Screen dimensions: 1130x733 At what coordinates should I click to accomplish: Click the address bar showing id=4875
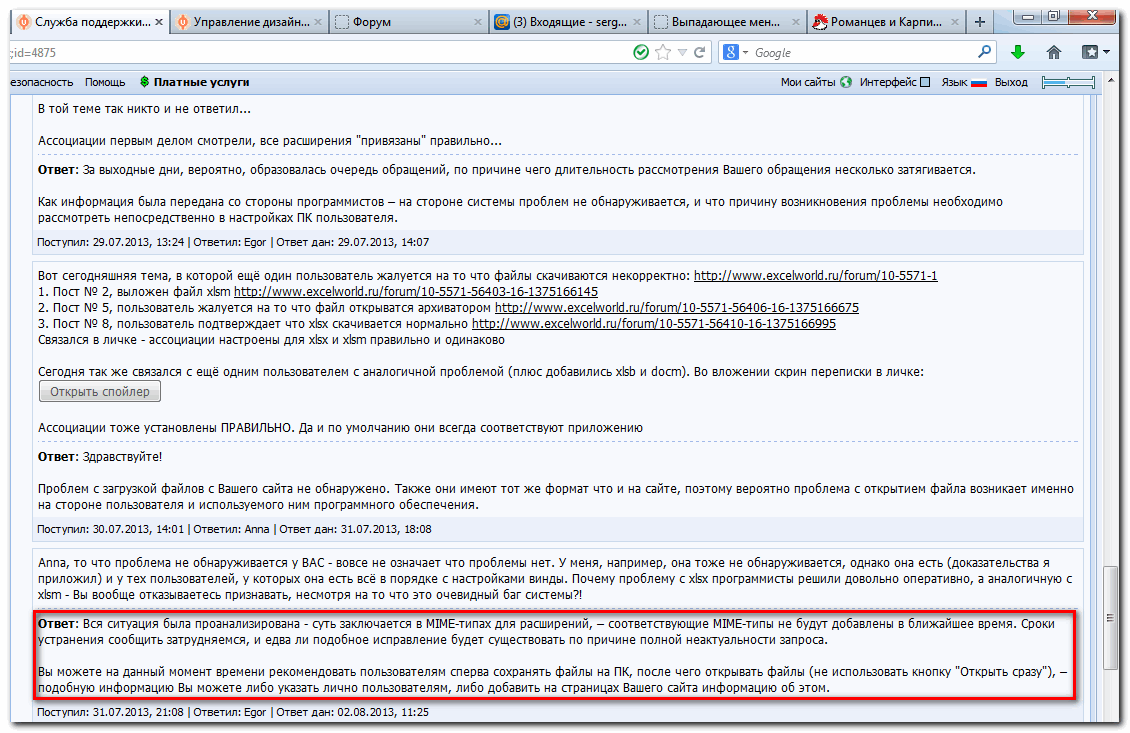317,53
